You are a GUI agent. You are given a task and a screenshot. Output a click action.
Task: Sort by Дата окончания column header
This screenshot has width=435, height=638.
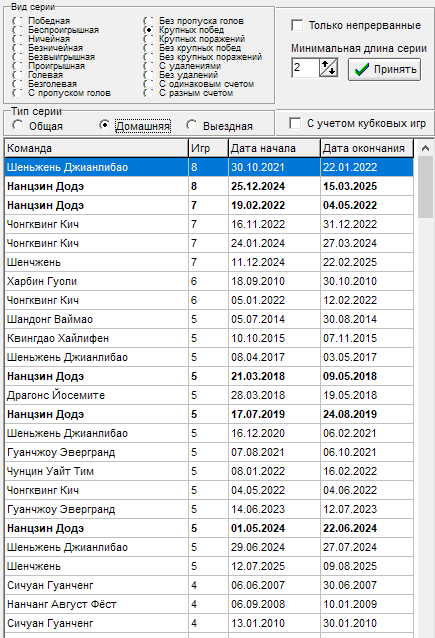[367, 149]
